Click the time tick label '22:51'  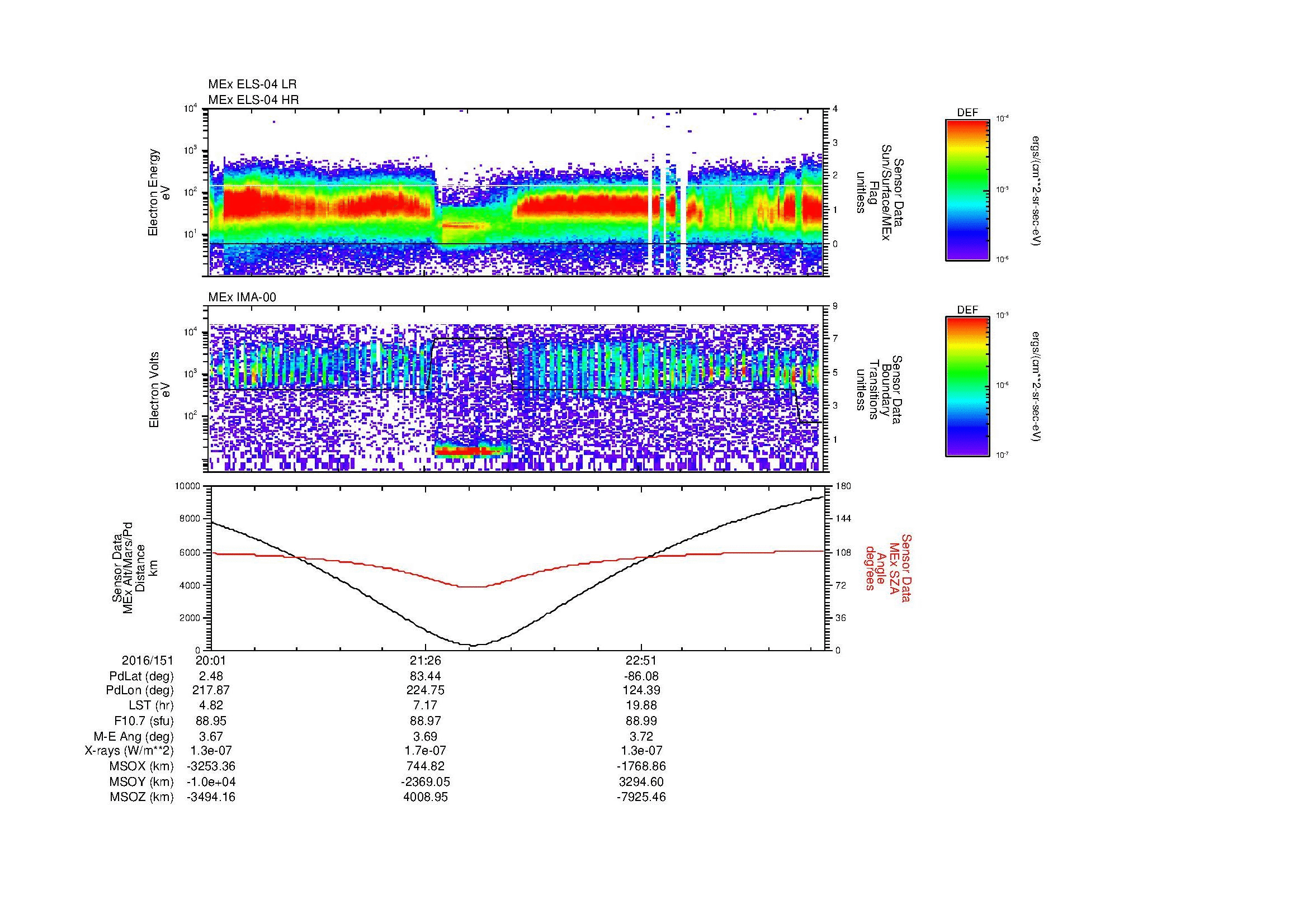point(641,660)
